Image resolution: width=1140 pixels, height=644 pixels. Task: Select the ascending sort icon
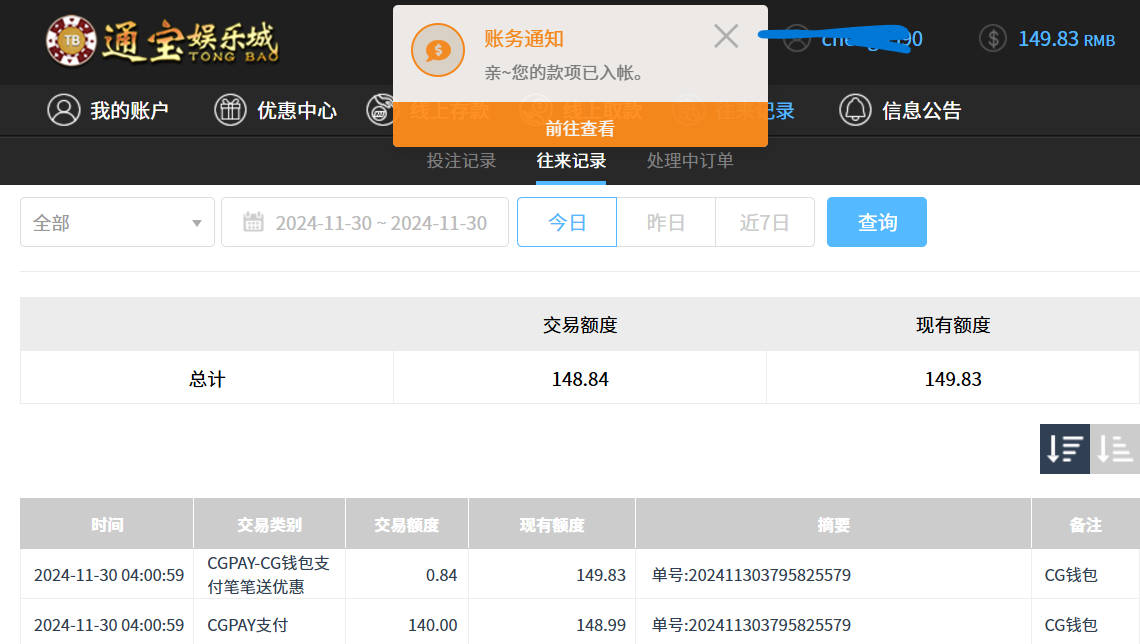pyautogui.click(x=1114, y=448)
